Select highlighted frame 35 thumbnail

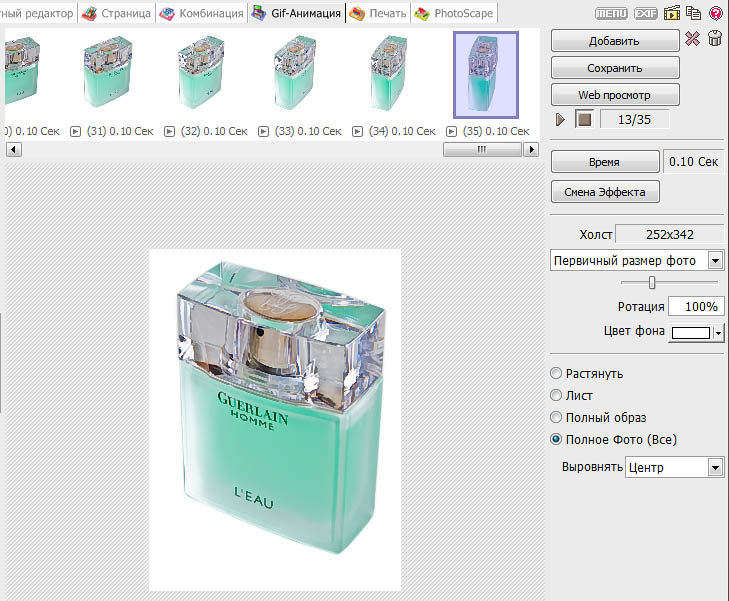click(x=486, y=75)
